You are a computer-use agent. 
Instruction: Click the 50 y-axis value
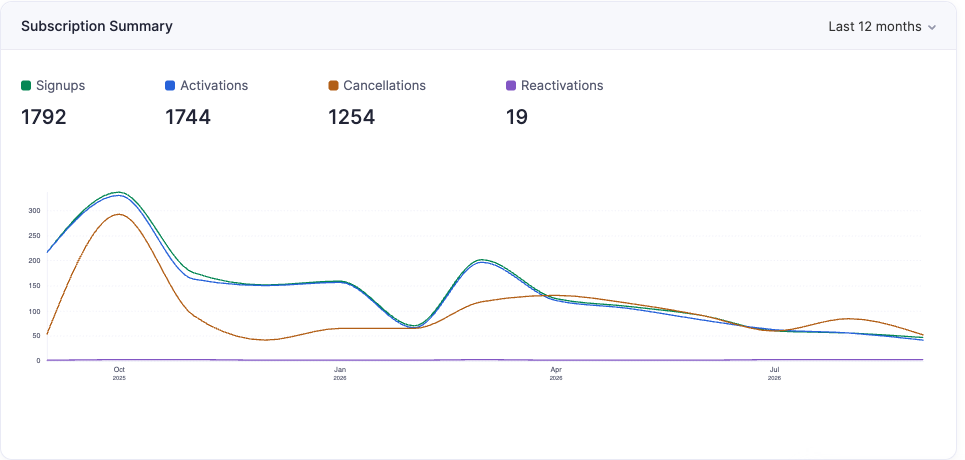(x=36, y=336)
